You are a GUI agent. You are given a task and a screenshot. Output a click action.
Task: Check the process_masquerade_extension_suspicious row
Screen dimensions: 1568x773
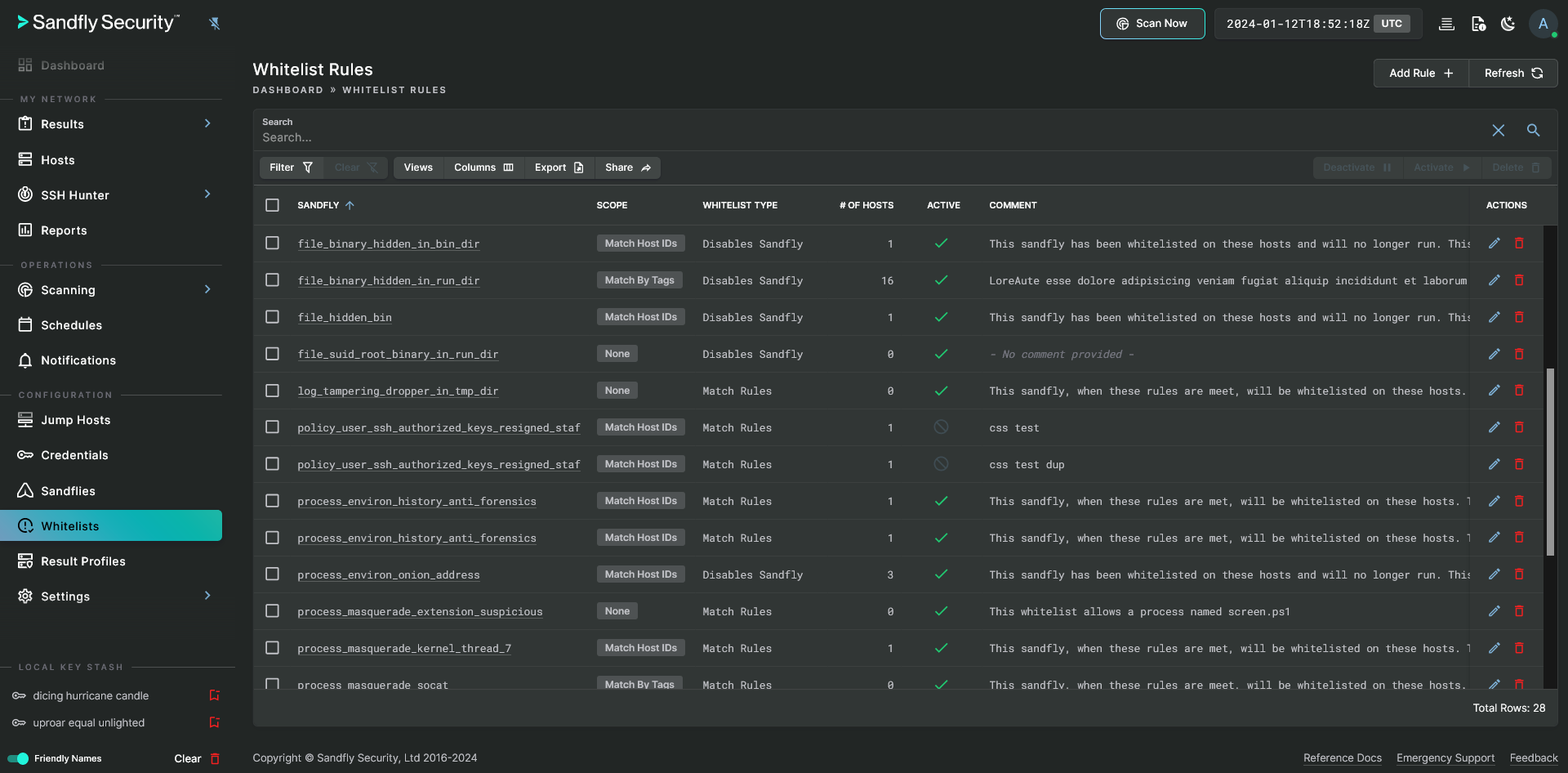click(273, 611)
